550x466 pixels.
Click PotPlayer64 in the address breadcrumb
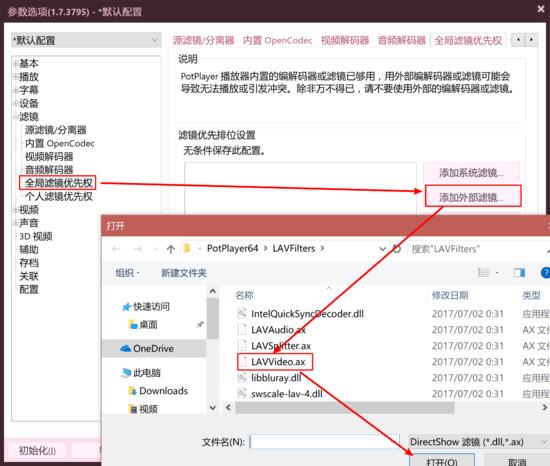pos(233,248)
